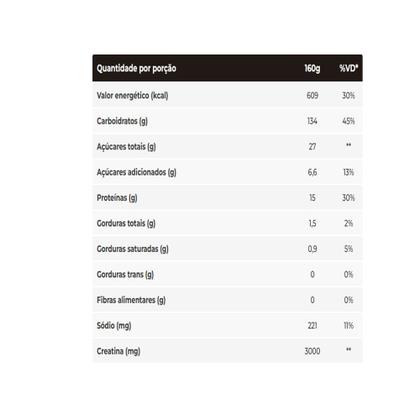Select the 221 sodium value

312,326
